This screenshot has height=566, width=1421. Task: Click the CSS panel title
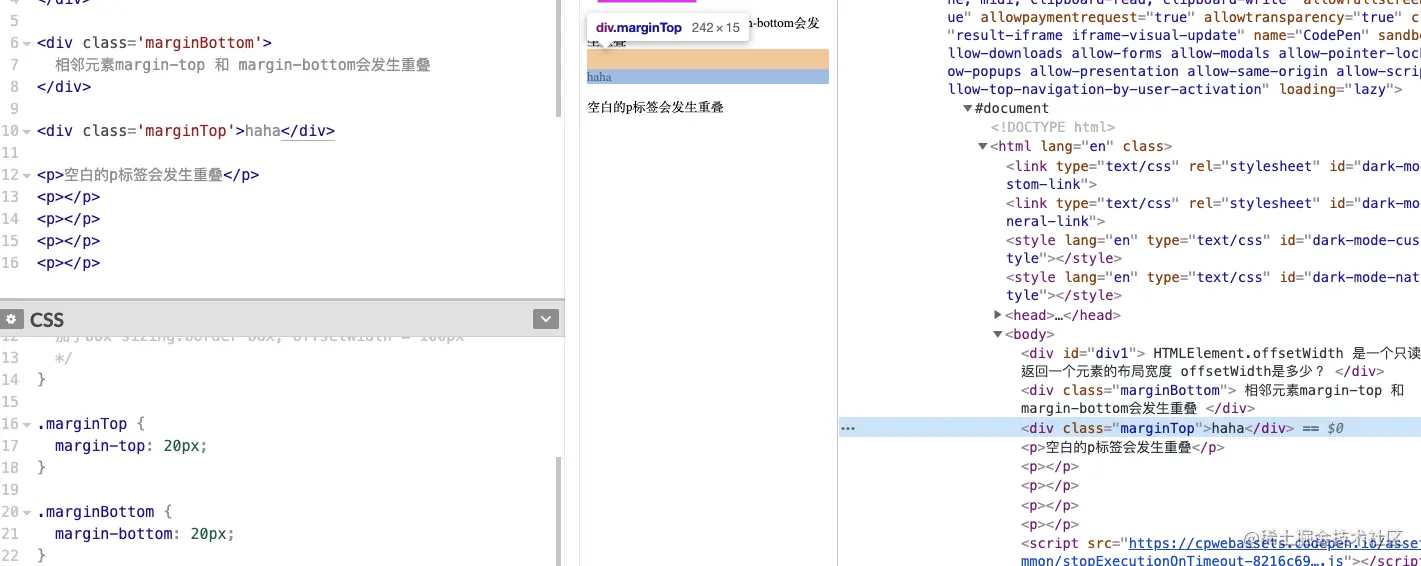(x=47, y=320)
